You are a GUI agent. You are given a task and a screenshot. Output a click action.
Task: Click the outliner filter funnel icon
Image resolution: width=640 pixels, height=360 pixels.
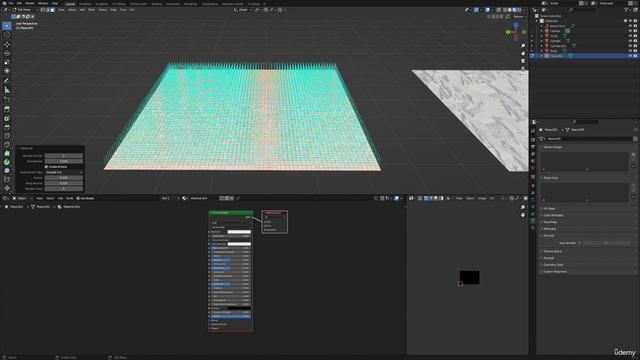pyautogui.click(x=626, y=9)
